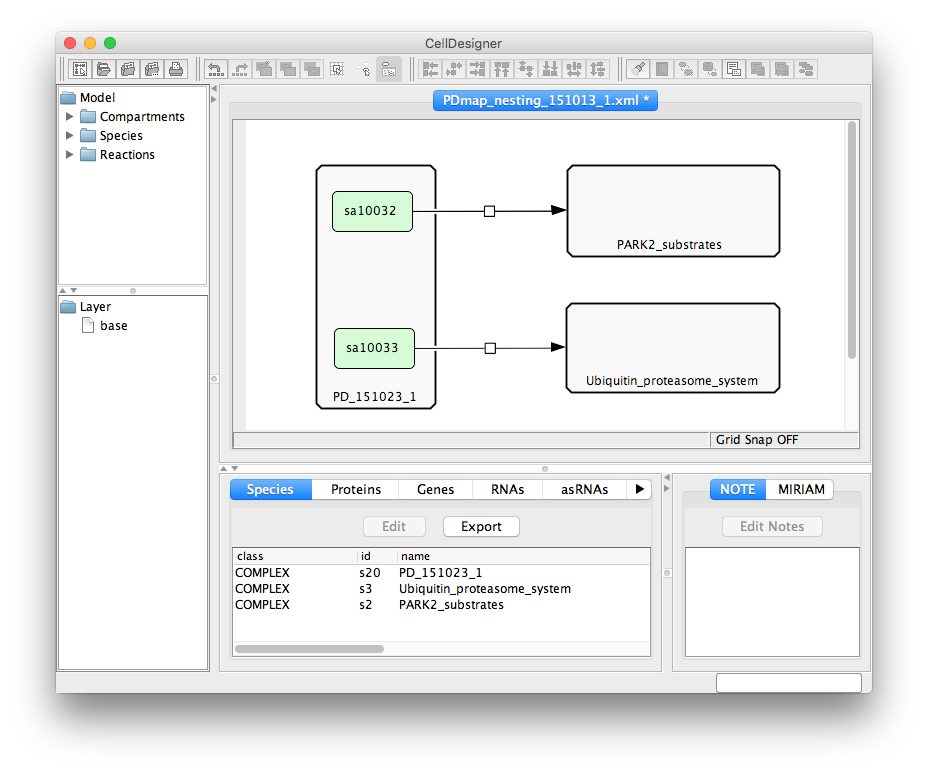
Task: Expand the Species tree node
Action: click(x=70, y=136)
